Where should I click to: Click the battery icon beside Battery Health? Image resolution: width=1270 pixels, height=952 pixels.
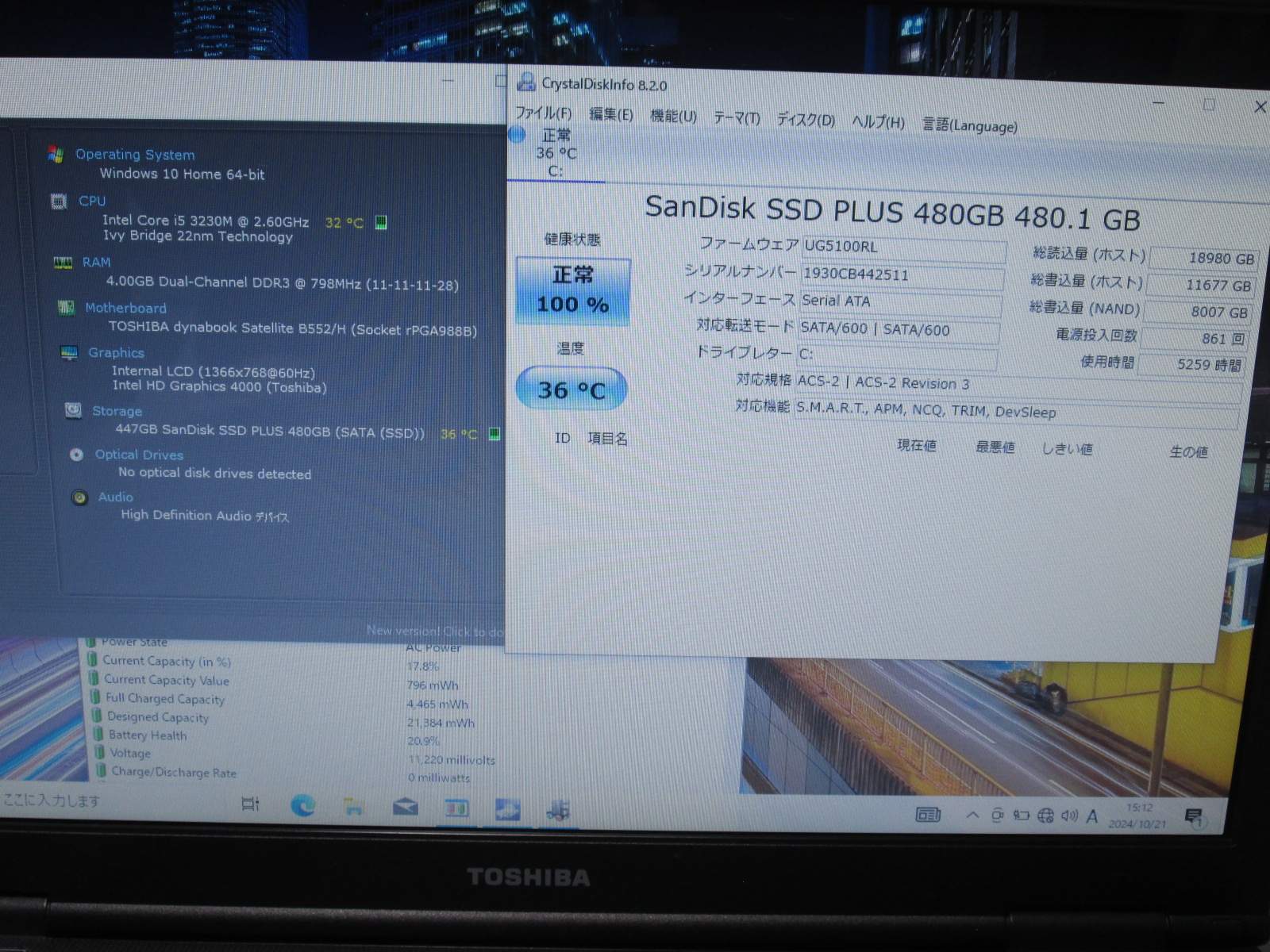coord(98,734)
